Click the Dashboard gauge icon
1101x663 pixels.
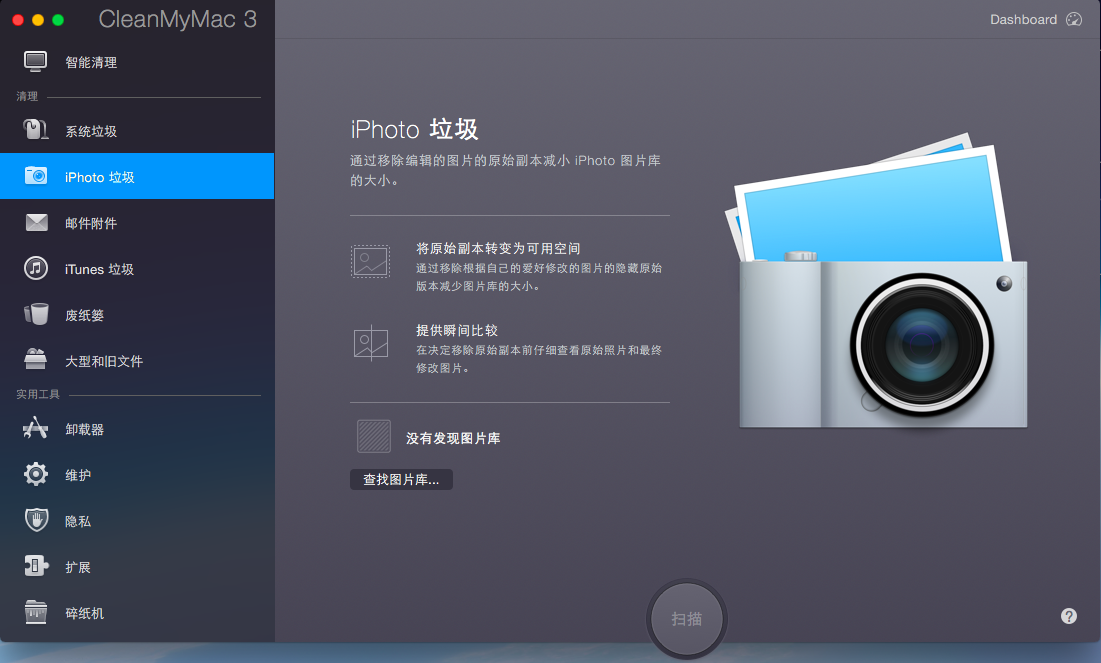pyautogui.click(x=1074, y=19)
